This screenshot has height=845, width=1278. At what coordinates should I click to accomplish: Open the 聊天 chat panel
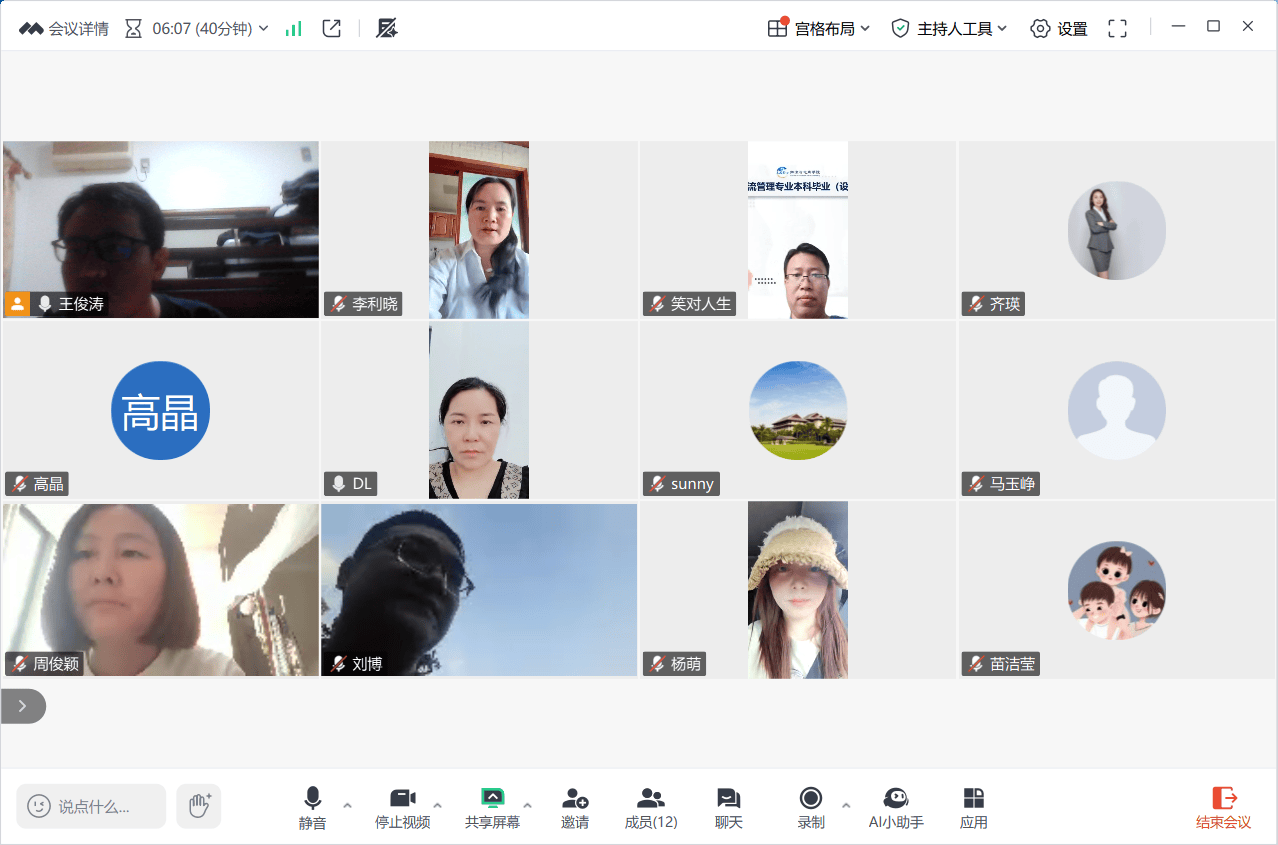click(728, 808)
